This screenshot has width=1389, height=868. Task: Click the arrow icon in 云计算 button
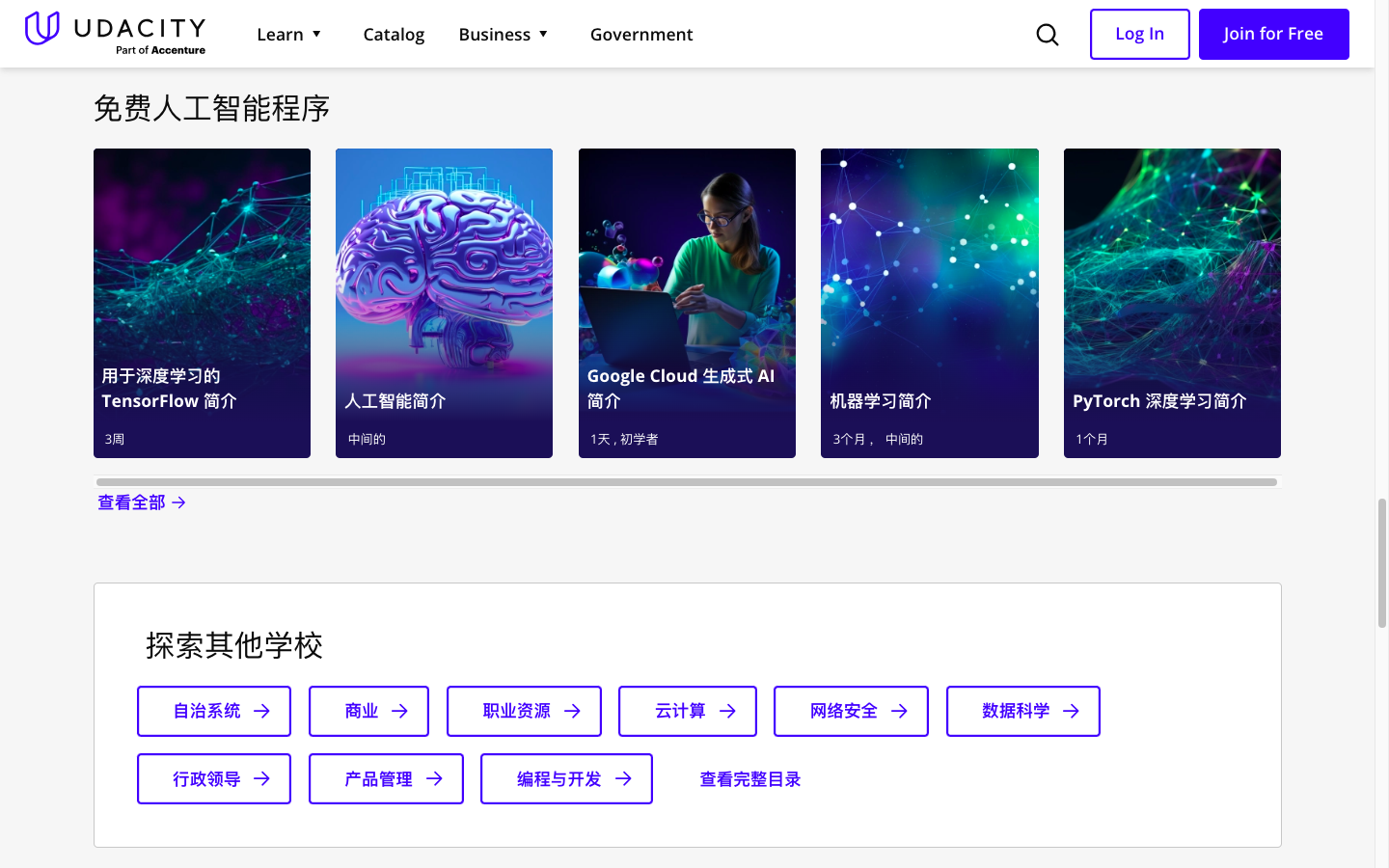pyautogui.click(x=727, y=711)
